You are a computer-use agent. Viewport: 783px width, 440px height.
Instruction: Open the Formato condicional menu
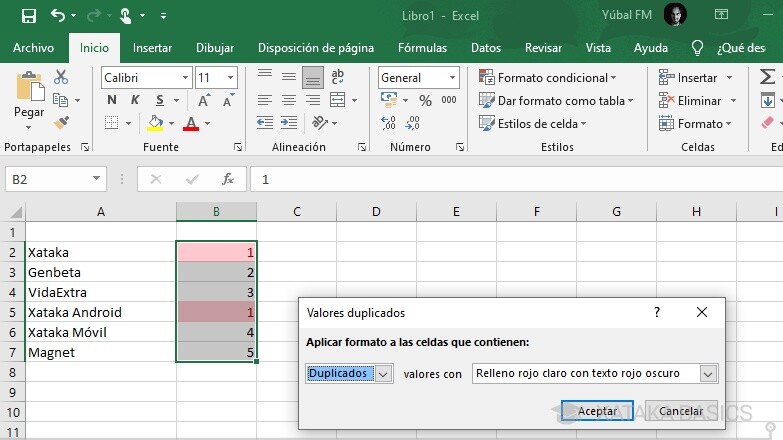click(549, 77)
